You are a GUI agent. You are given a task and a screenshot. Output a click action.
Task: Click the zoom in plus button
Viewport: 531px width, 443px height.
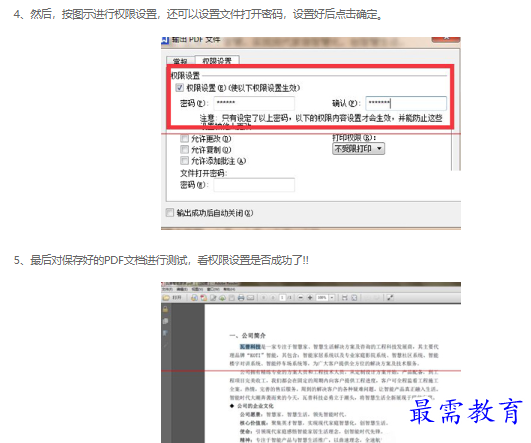point(310,298)
